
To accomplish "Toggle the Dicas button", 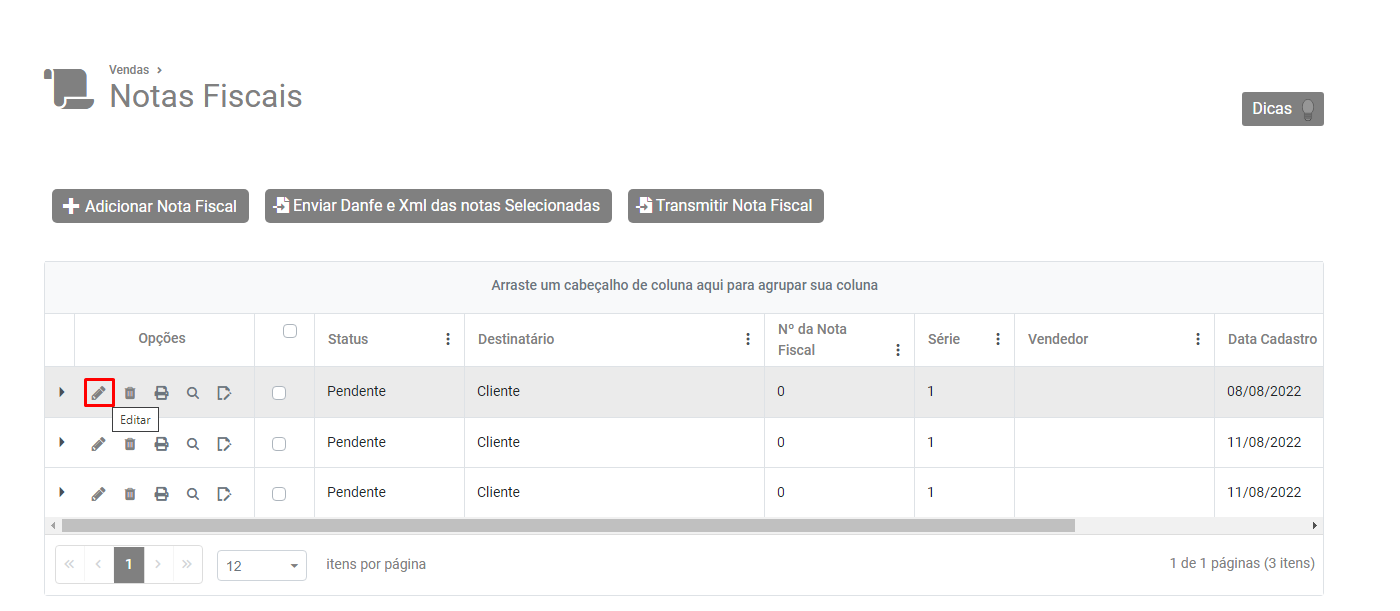I will [x=1282, y=109].
